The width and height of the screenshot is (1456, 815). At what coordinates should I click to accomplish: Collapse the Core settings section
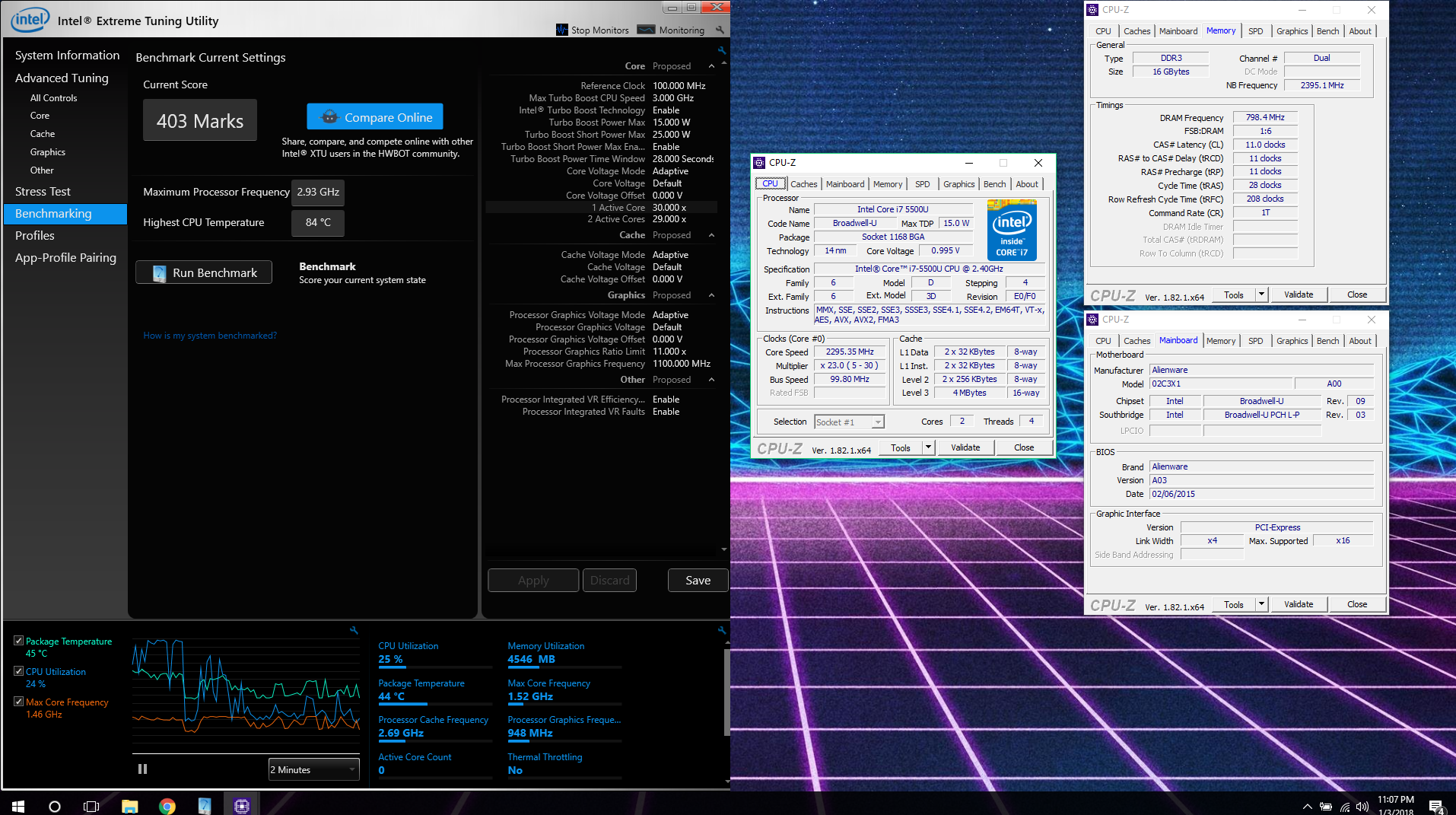pos(711,66)
